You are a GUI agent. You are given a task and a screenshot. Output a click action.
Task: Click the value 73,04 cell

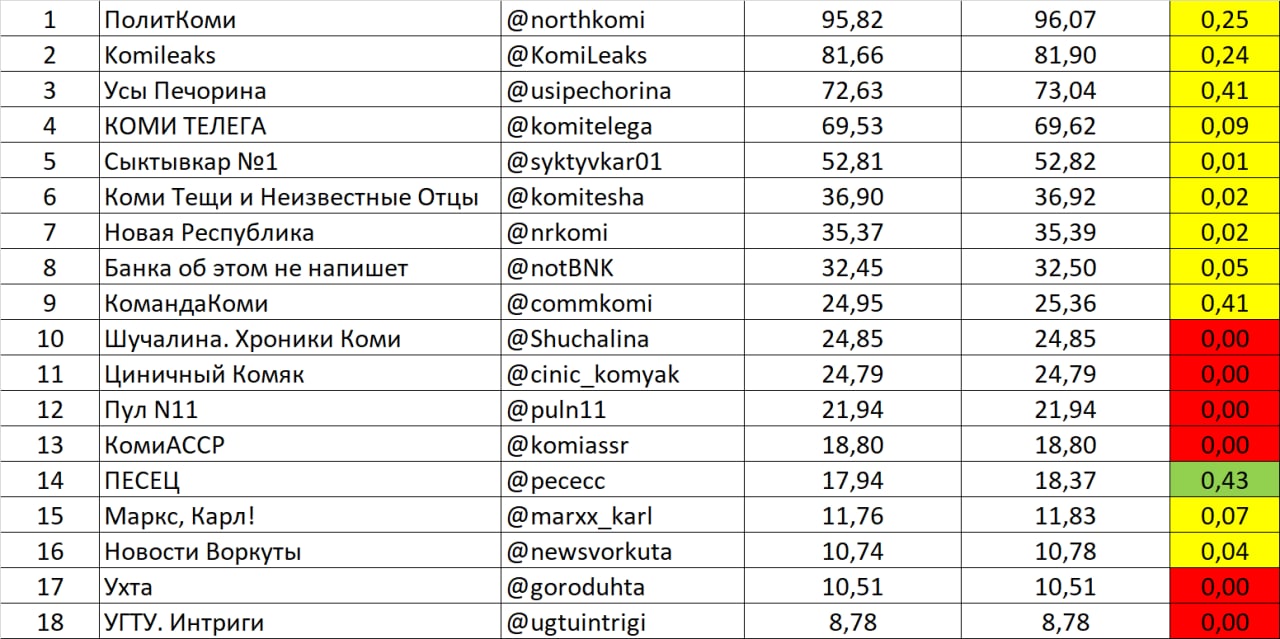[x=1065, y=91]
